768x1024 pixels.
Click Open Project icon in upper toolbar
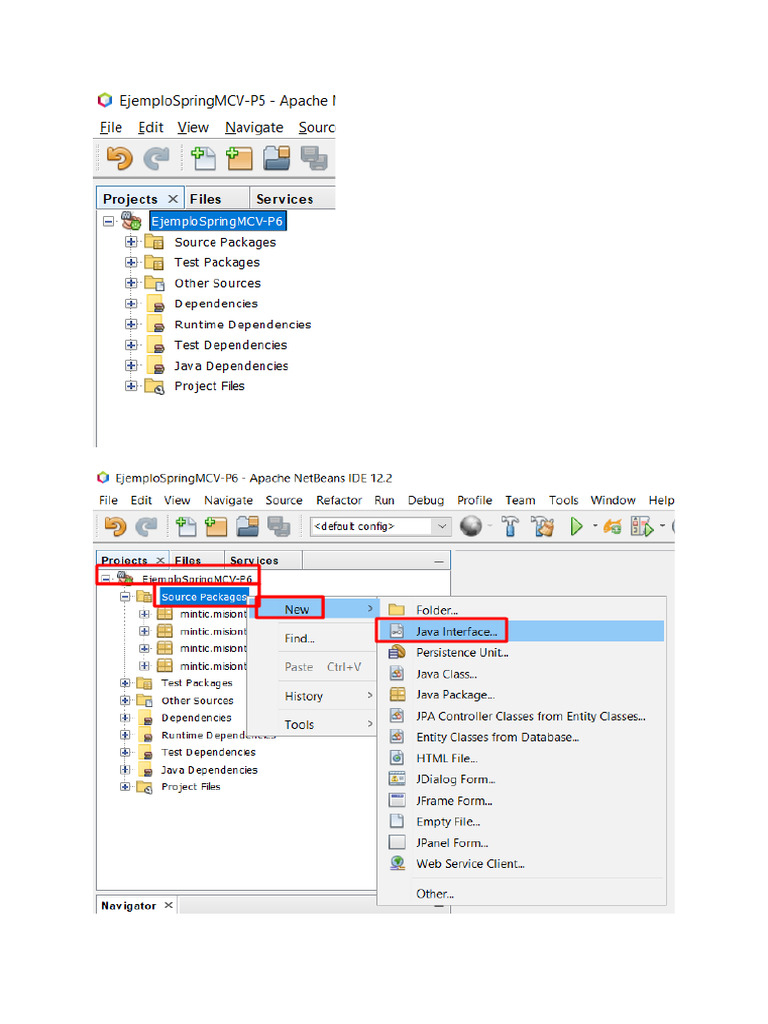pos(277,158)
